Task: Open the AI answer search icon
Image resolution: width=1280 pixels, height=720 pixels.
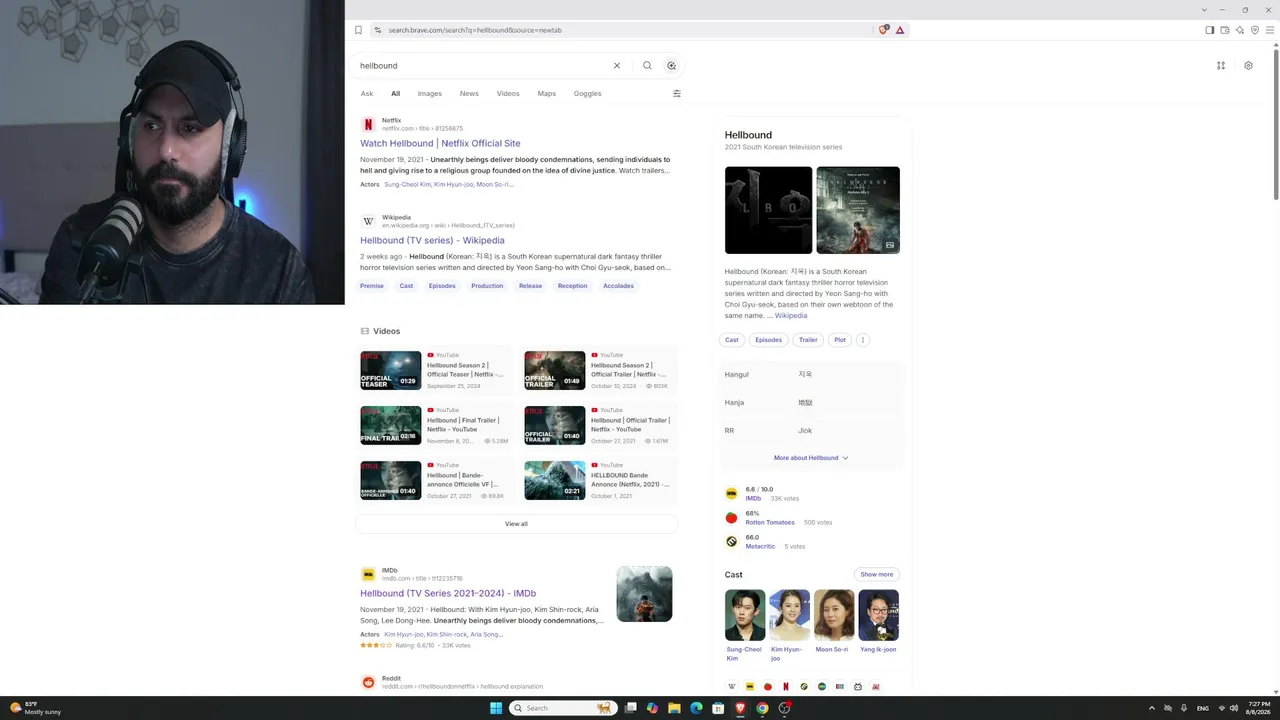Action: click(672, 66)
